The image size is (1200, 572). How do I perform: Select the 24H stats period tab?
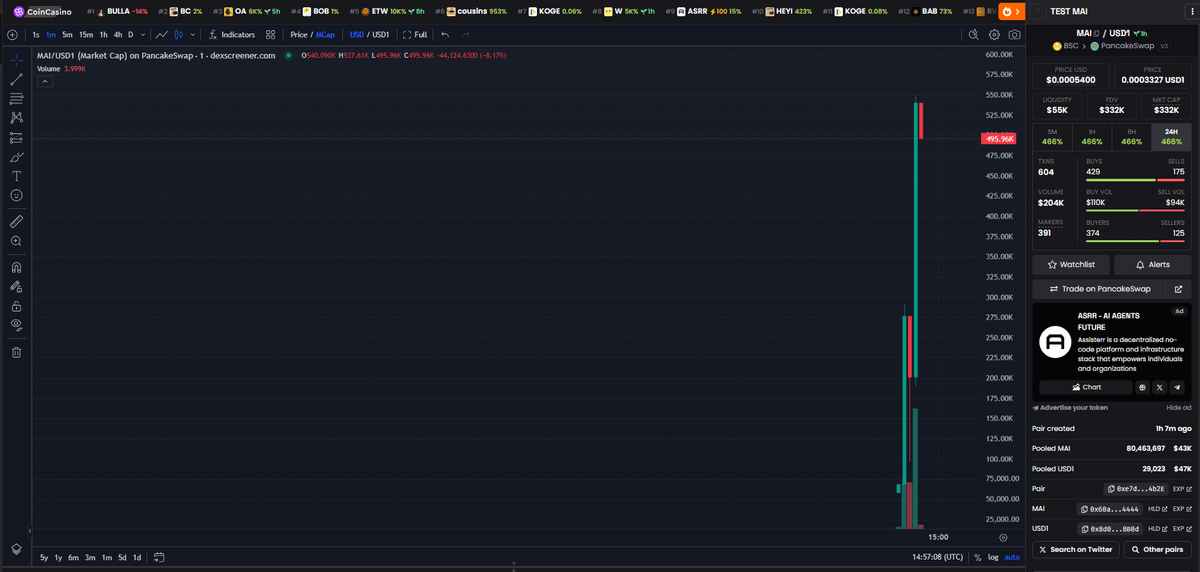(x=1171, y=137)
